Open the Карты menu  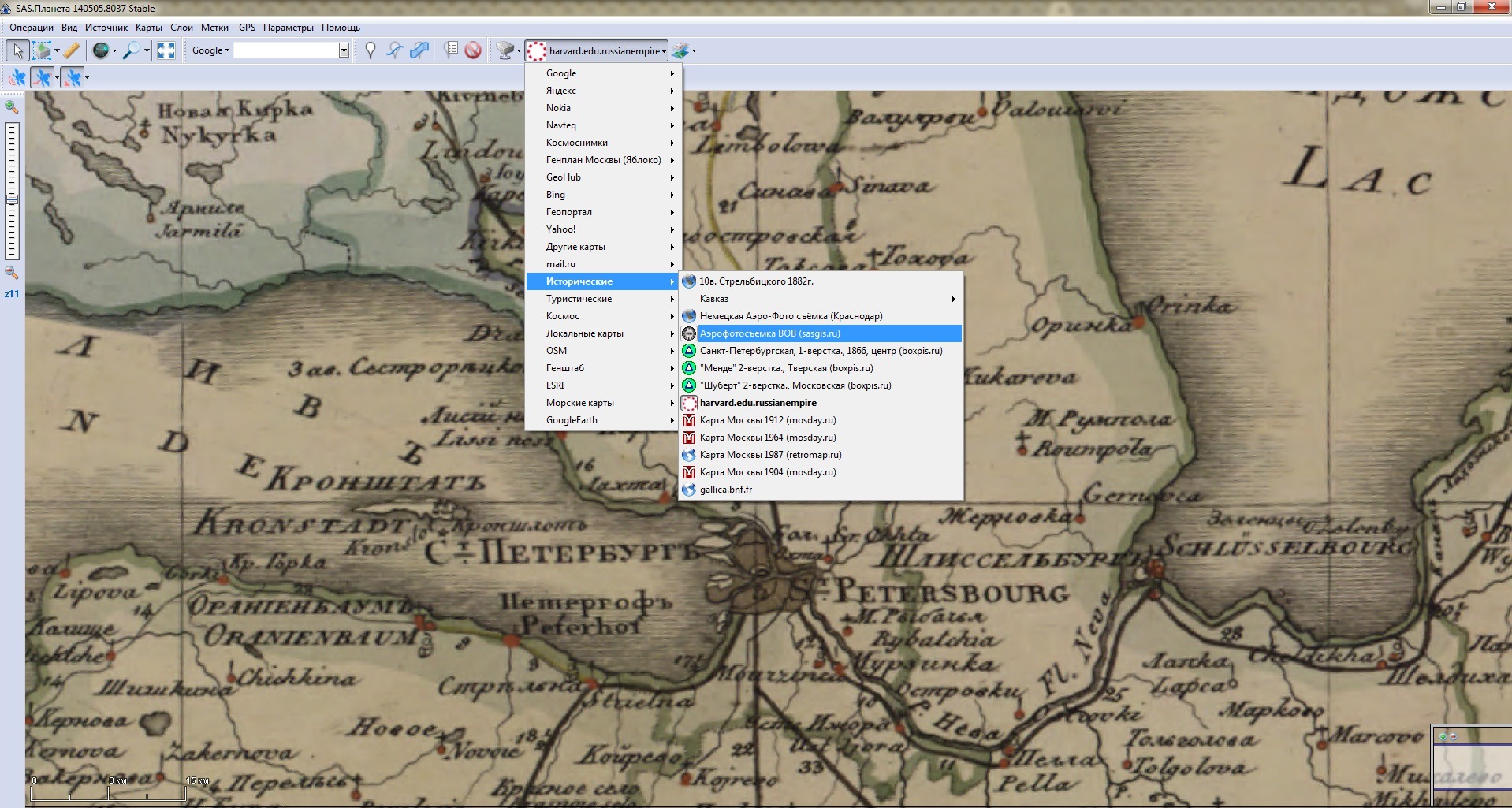(148, 28)
